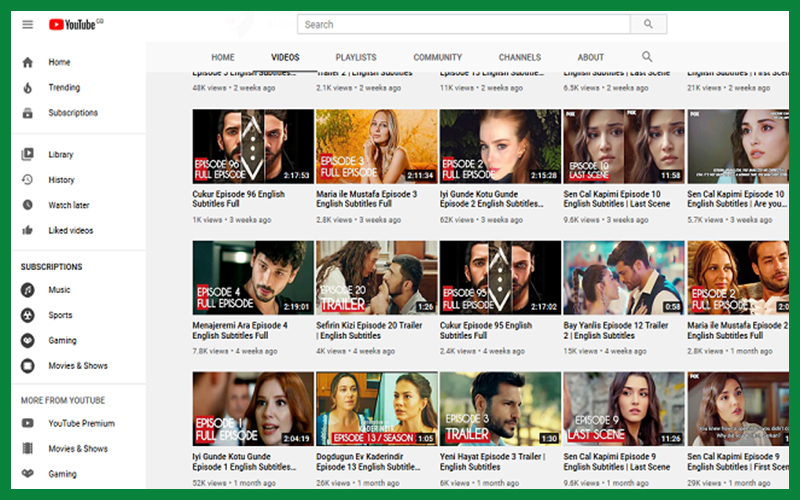This screenshot has height=500, width=800.
Task: Click title 'Yeni Hayat Episode 3 Trailer'
Action: coord(493,461)
